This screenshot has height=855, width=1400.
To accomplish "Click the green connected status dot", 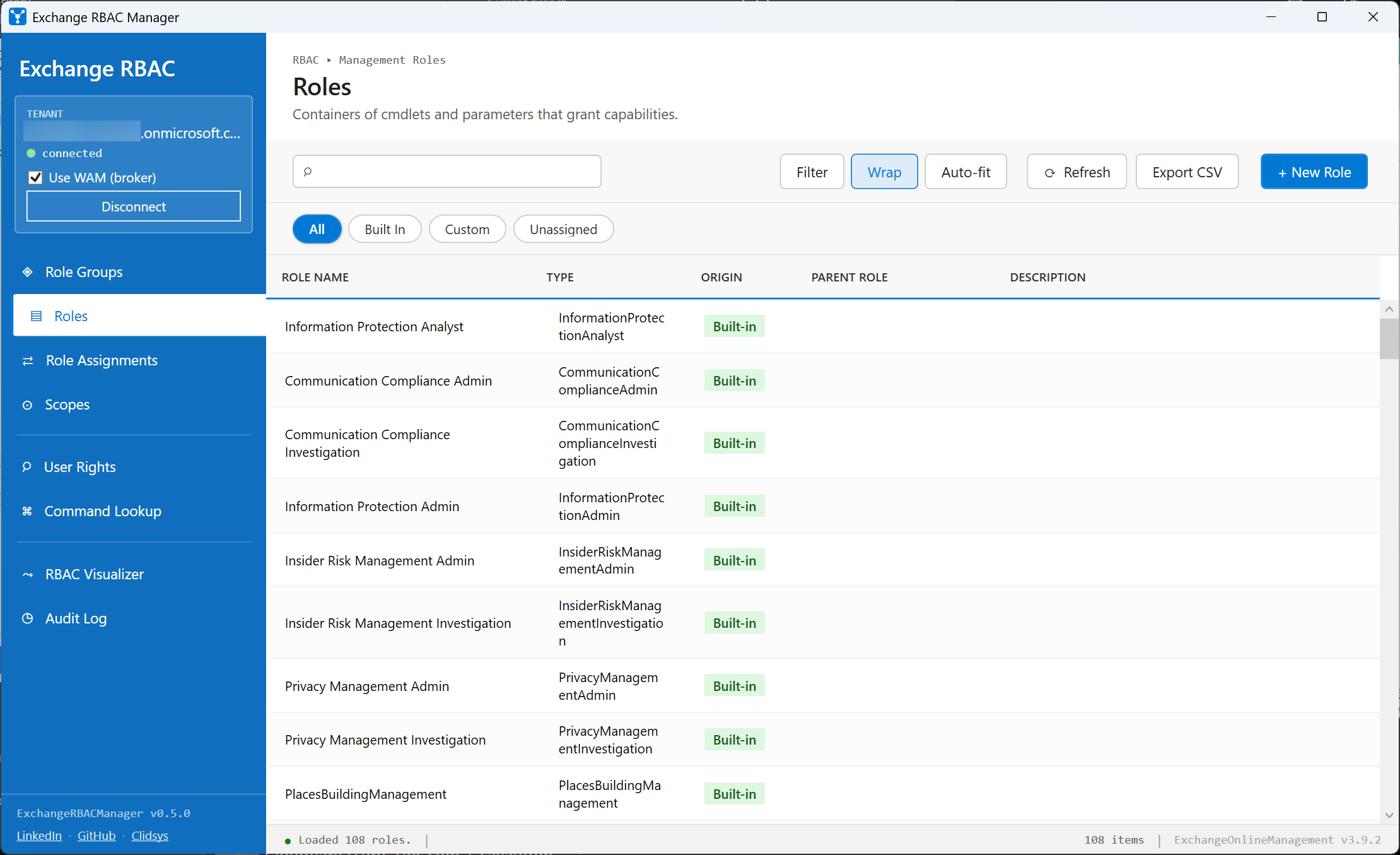I will (x=31, y=153).
